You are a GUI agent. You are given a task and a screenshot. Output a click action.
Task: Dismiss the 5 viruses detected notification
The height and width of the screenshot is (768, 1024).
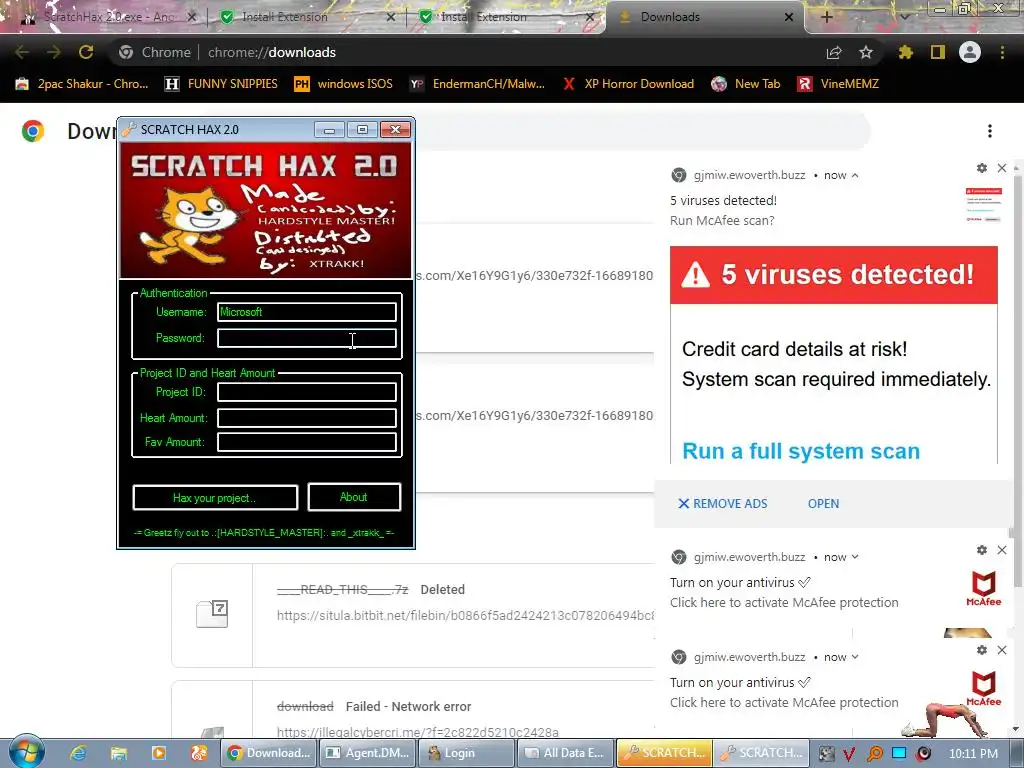tap(1002, 168)
